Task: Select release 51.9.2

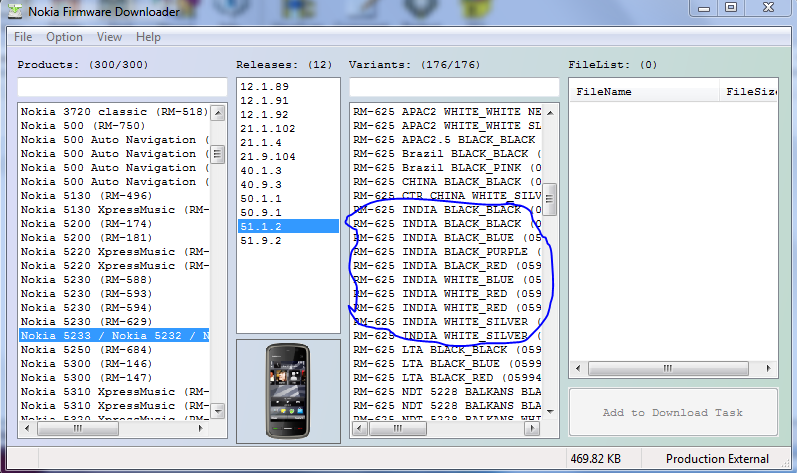Action: pyautogui.click(x=288, y=240)
